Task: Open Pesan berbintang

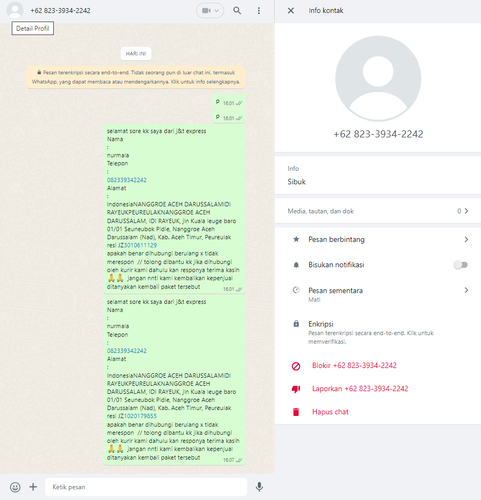Action: point(378,240)
